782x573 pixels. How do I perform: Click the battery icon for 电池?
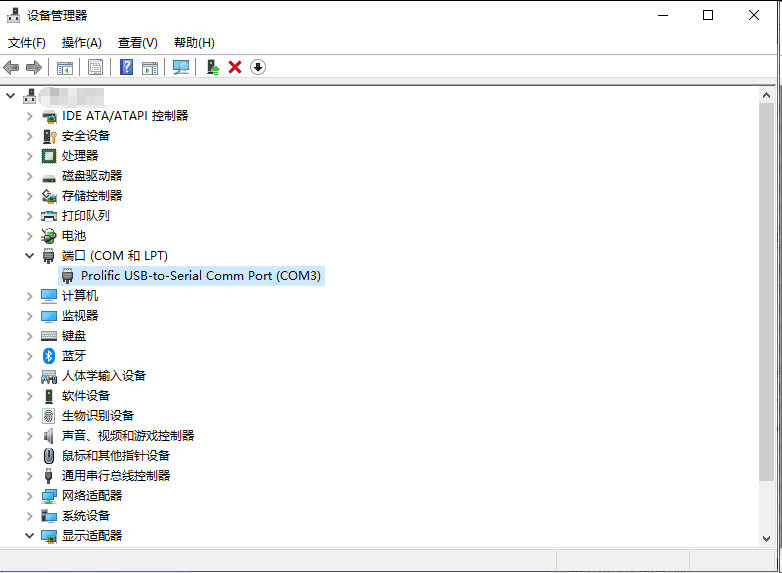point(48,236)
